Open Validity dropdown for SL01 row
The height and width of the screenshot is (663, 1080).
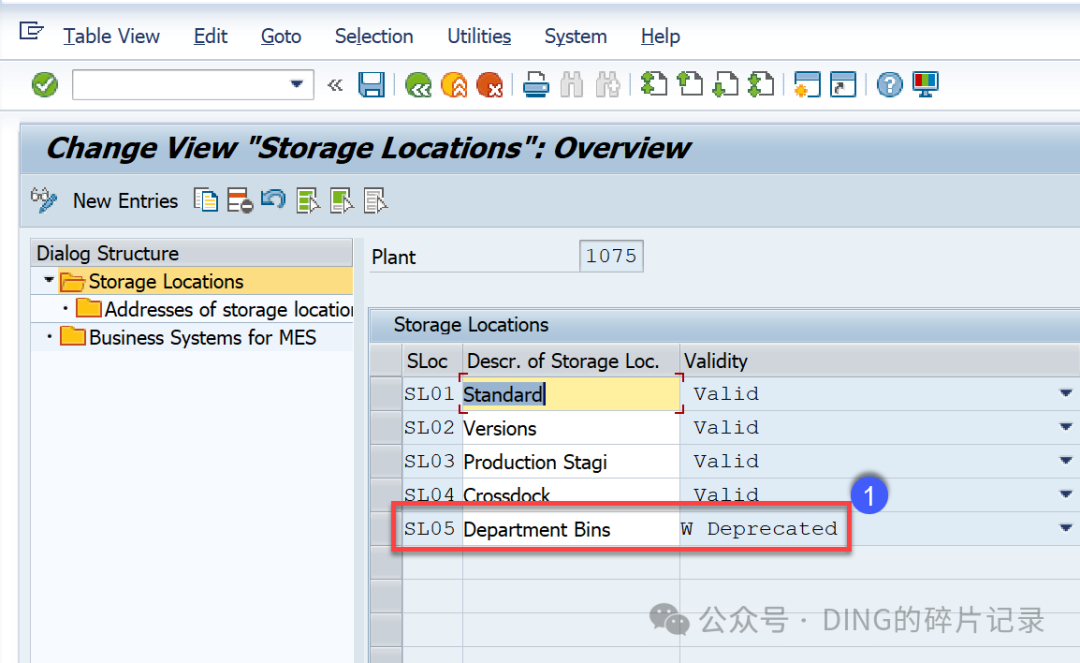1066,393
